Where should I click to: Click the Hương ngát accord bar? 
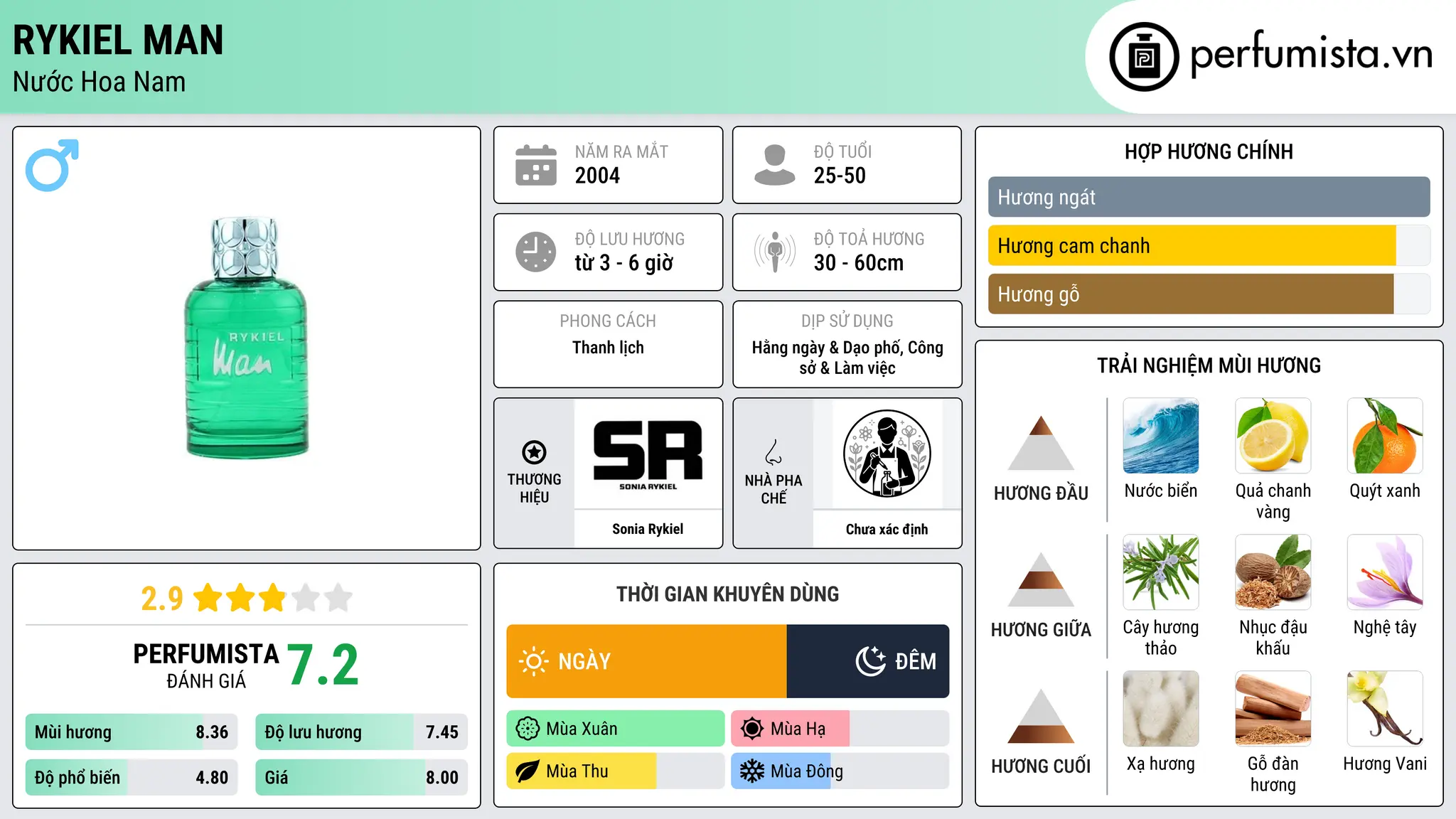click(x=1209, y=197)
